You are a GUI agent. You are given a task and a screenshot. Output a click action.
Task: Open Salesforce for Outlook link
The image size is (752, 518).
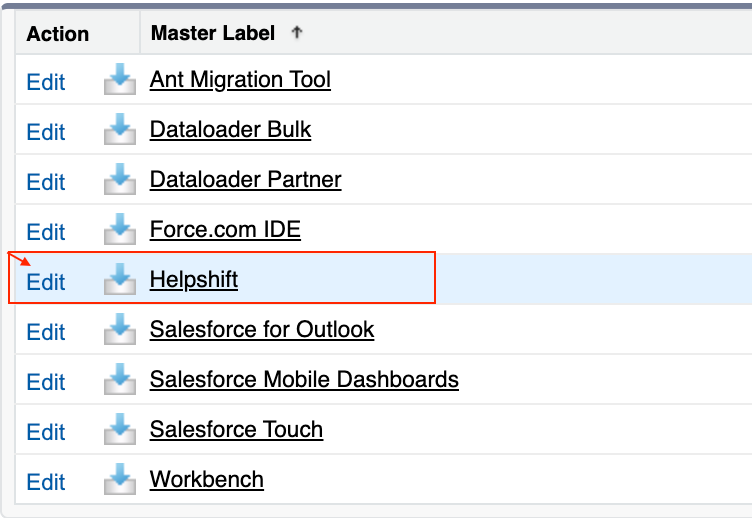tap(262, 329)
